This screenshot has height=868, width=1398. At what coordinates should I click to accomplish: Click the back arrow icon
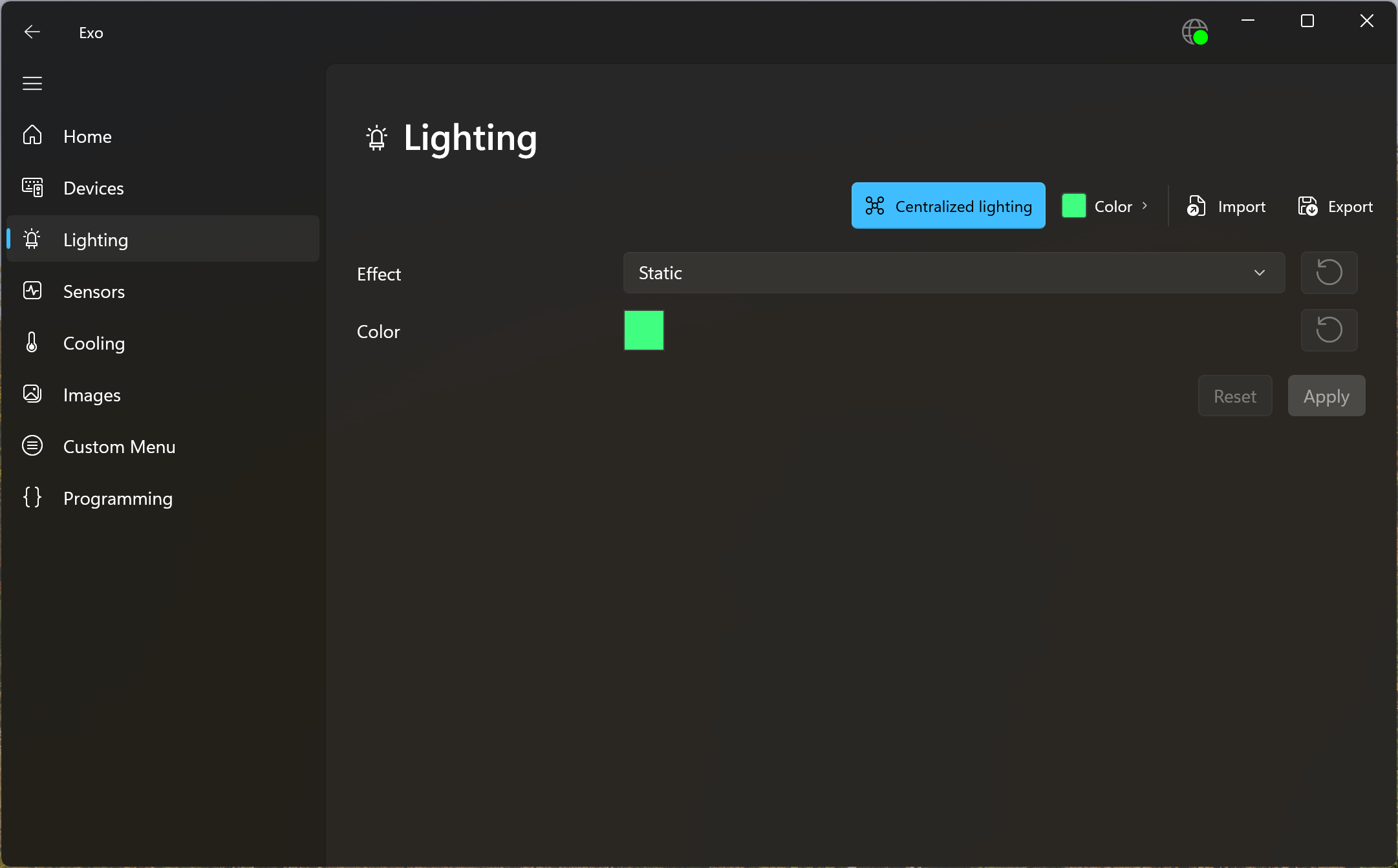tap(32, 32)
